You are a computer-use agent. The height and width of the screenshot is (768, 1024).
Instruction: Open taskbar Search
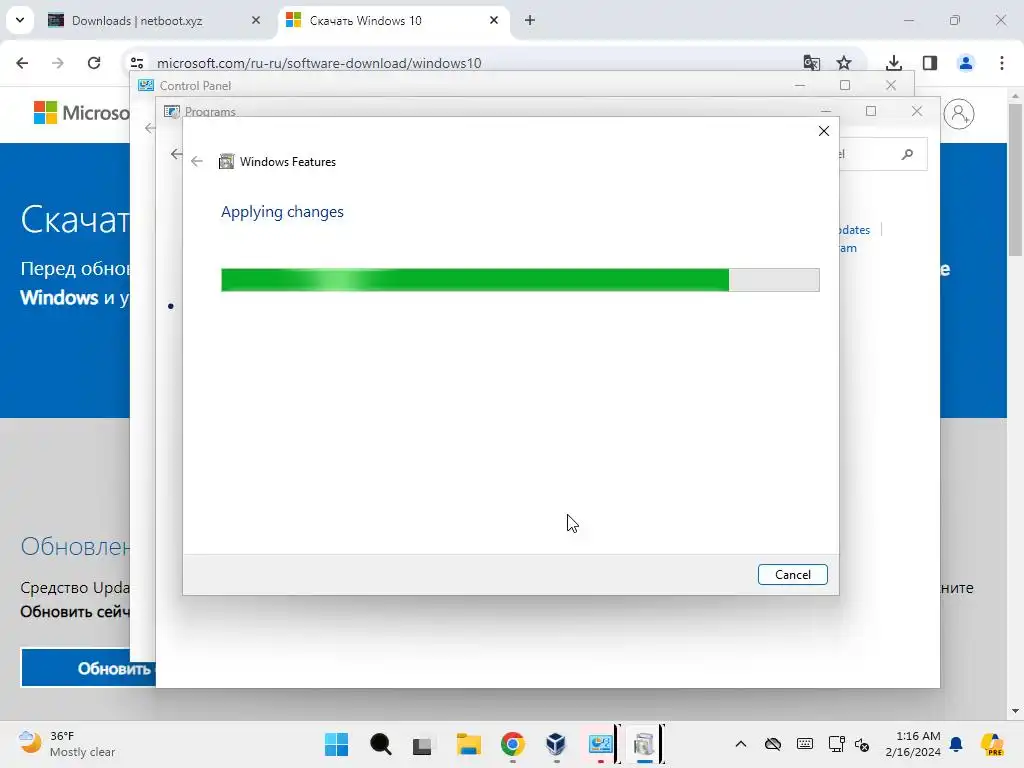point(380,744)
